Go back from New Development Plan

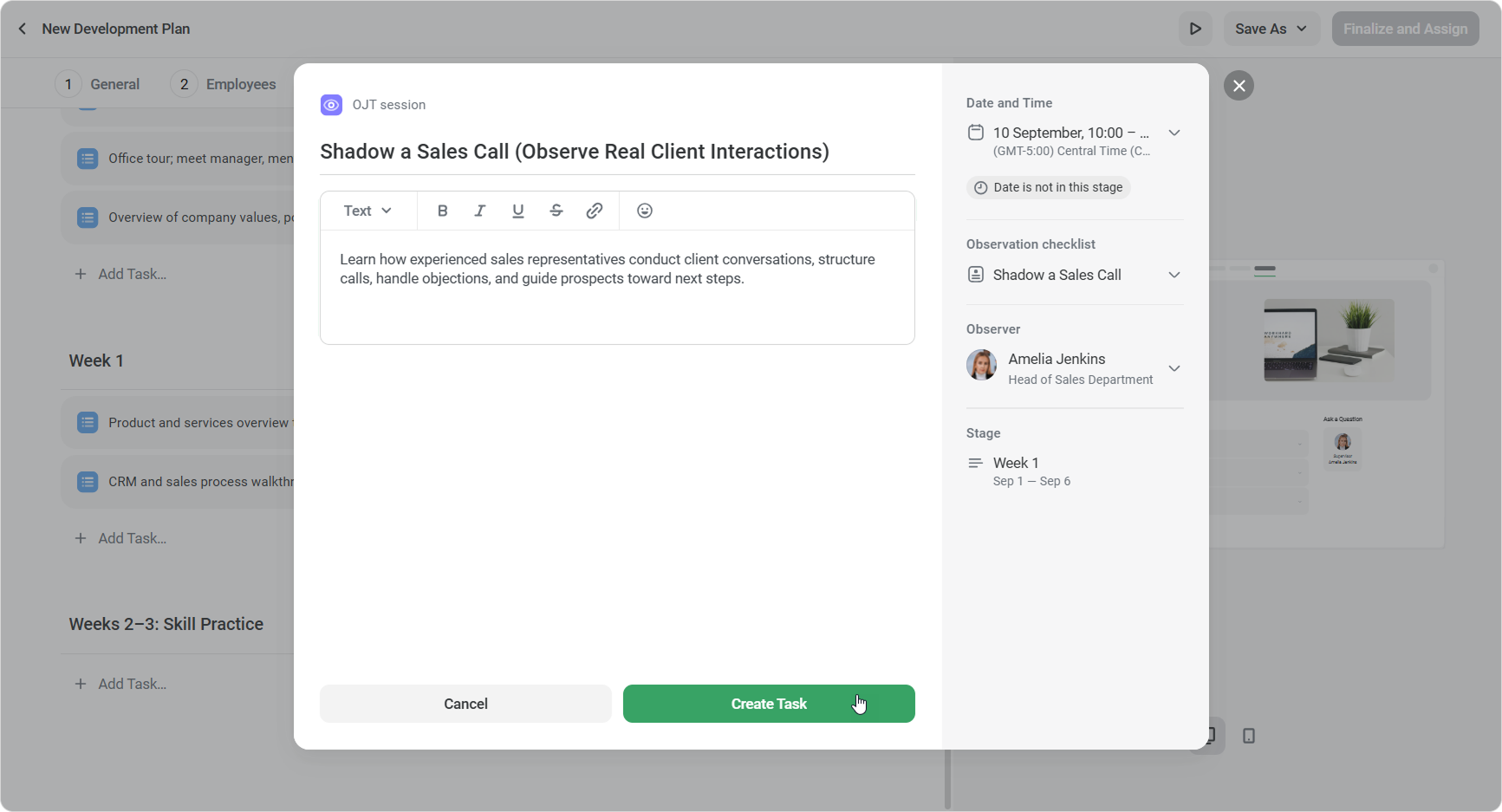coord(23,29)
